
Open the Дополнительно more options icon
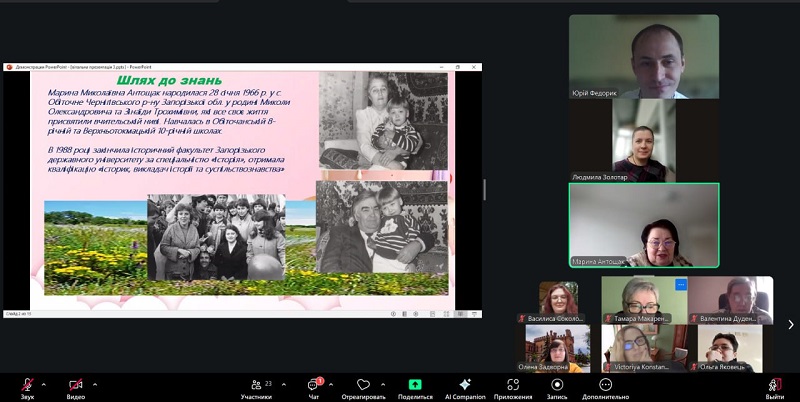click(x=606, y=385)
